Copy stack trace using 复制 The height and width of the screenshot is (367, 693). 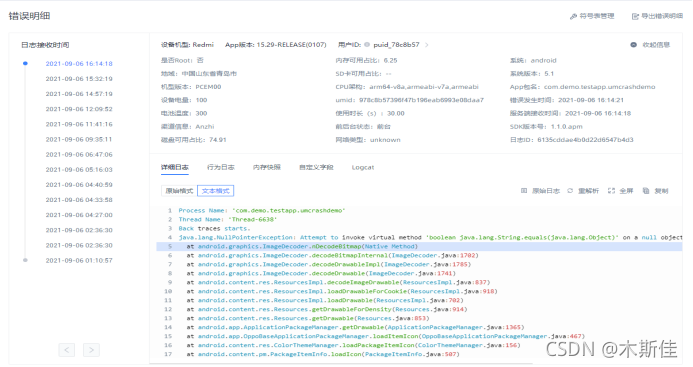(655, 191)
